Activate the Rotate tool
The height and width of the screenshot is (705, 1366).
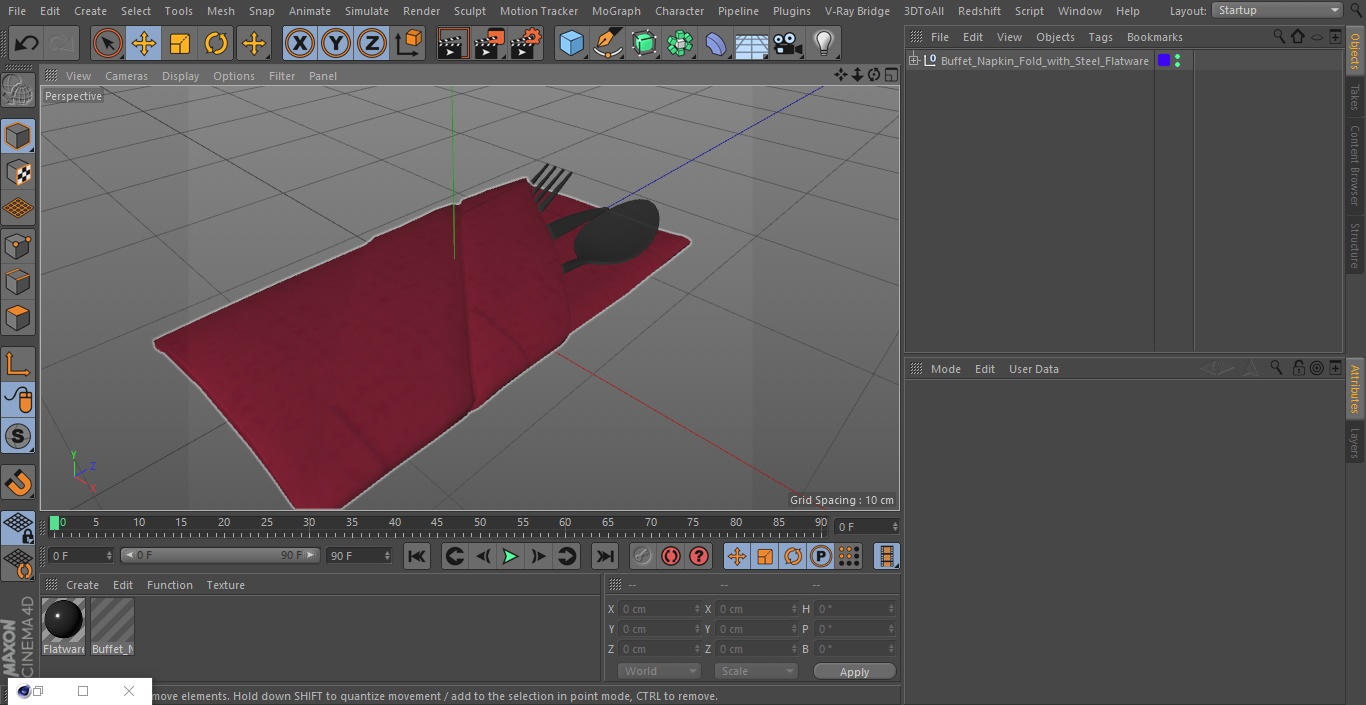[216, 43]
